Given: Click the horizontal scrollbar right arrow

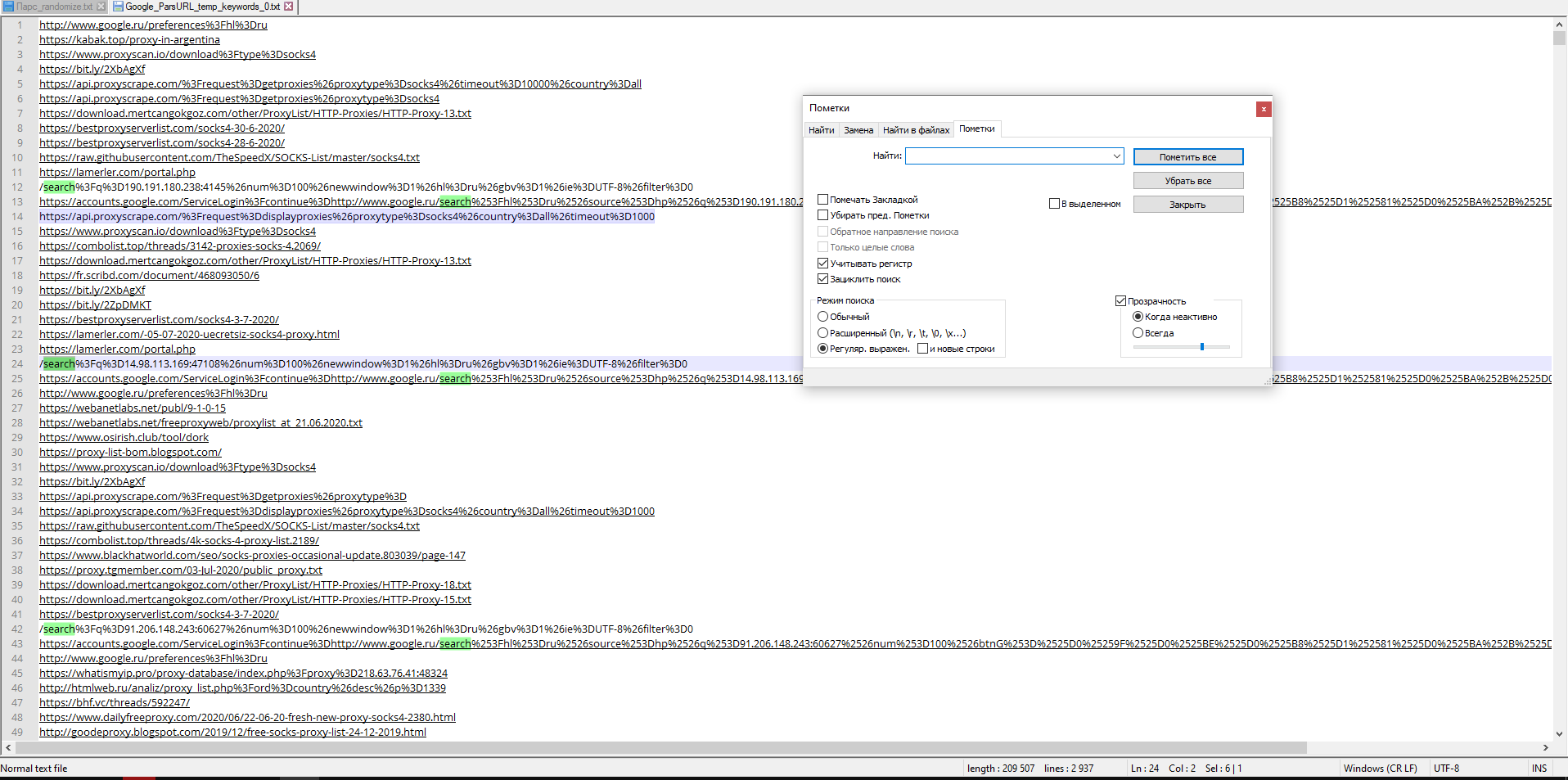Looking at the screenshot, I should coord(1545,747).
